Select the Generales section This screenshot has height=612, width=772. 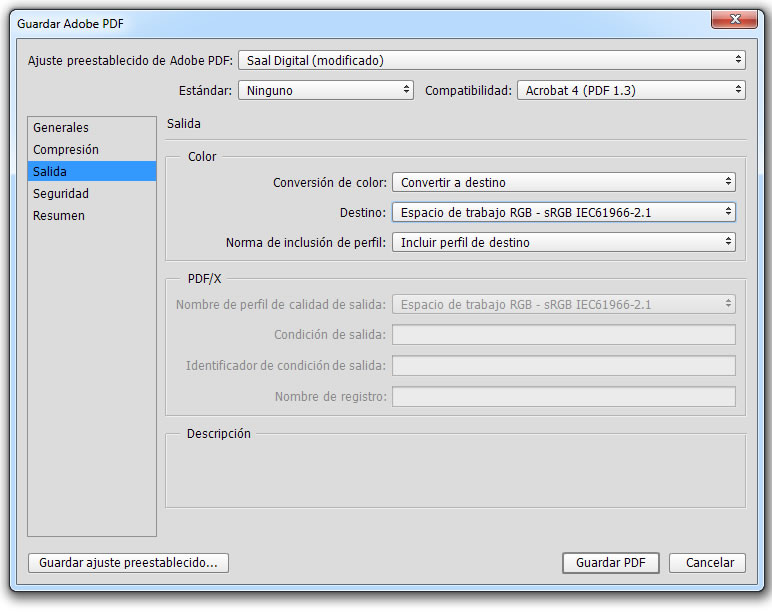tap(92, 128)
